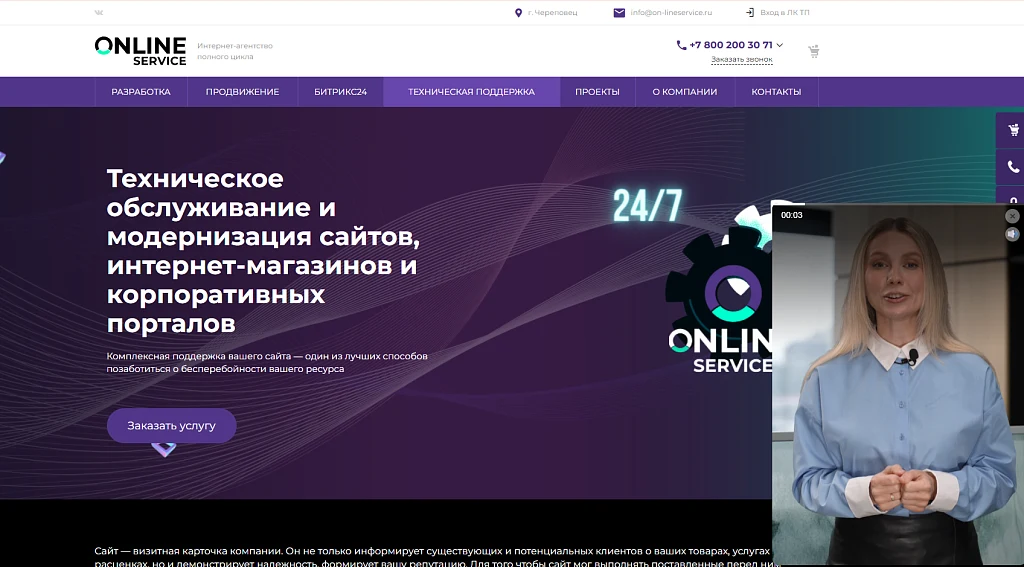
Task: Click the location pin icon by Череповец
Action: [x=519, y=12]
